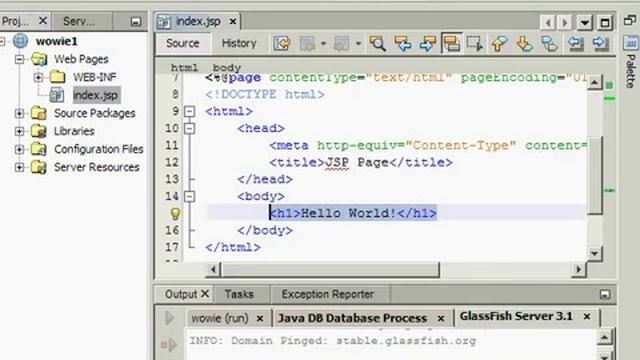Click the wowie1 project globe icon
The height and width of the screenshot is (360, 640).
20,41
